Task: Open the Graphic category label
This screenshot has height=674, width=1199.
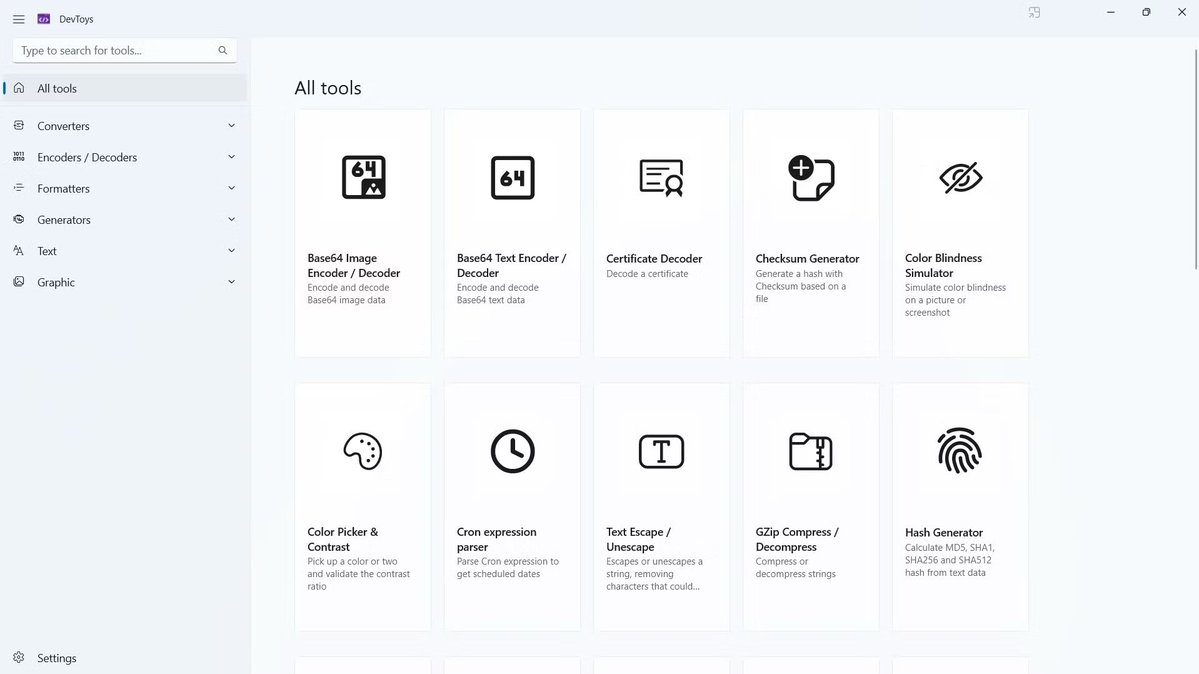Action: [x=56, y=282]
